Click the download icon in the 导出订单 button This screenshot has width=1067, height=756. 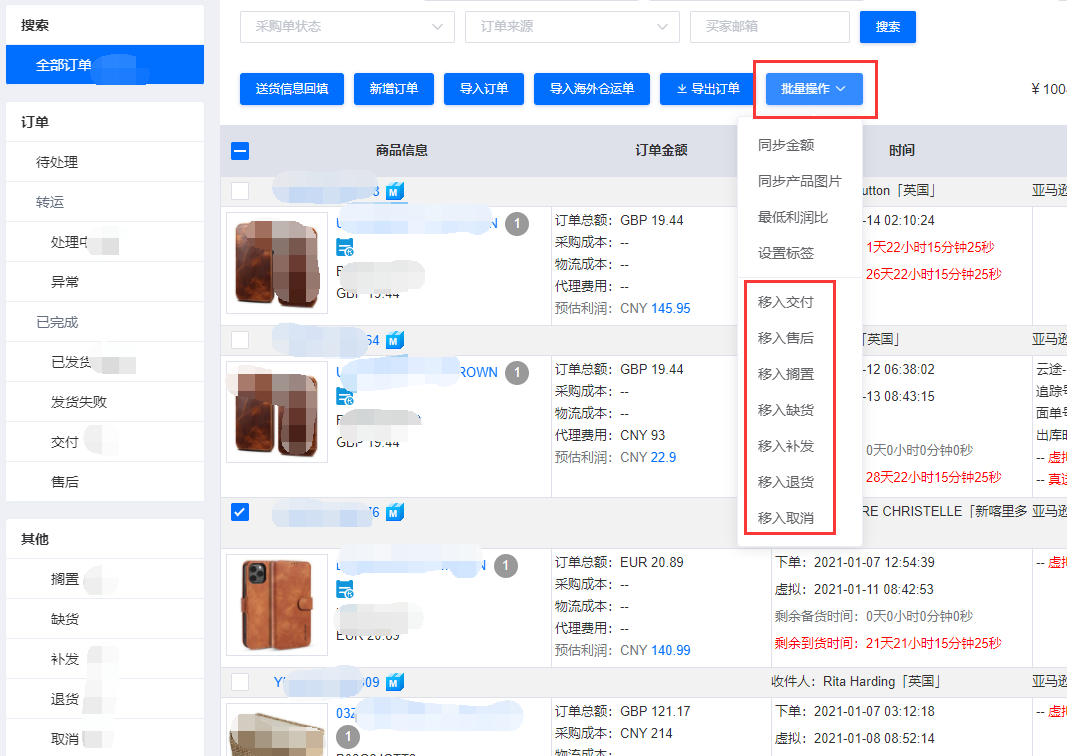(682, 89)
